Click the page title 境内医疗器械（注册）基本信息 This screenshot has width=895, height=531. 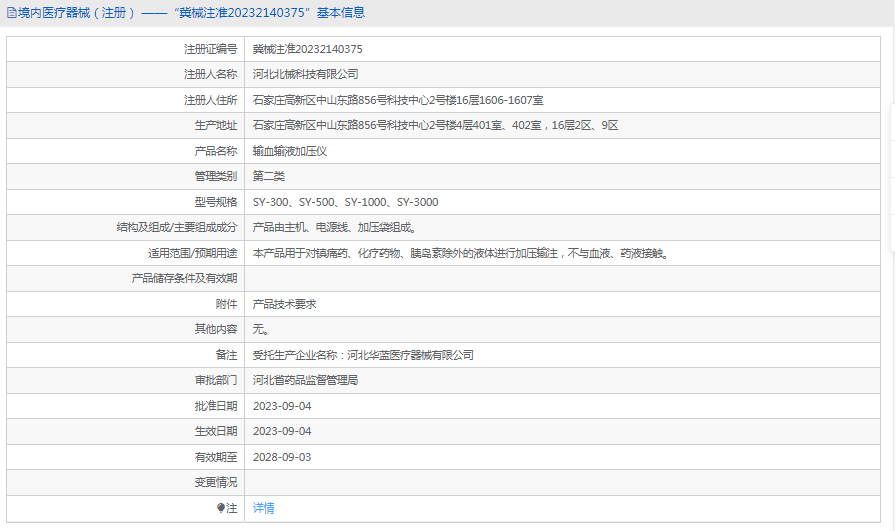pyautogui.click(x=191, y=13)
